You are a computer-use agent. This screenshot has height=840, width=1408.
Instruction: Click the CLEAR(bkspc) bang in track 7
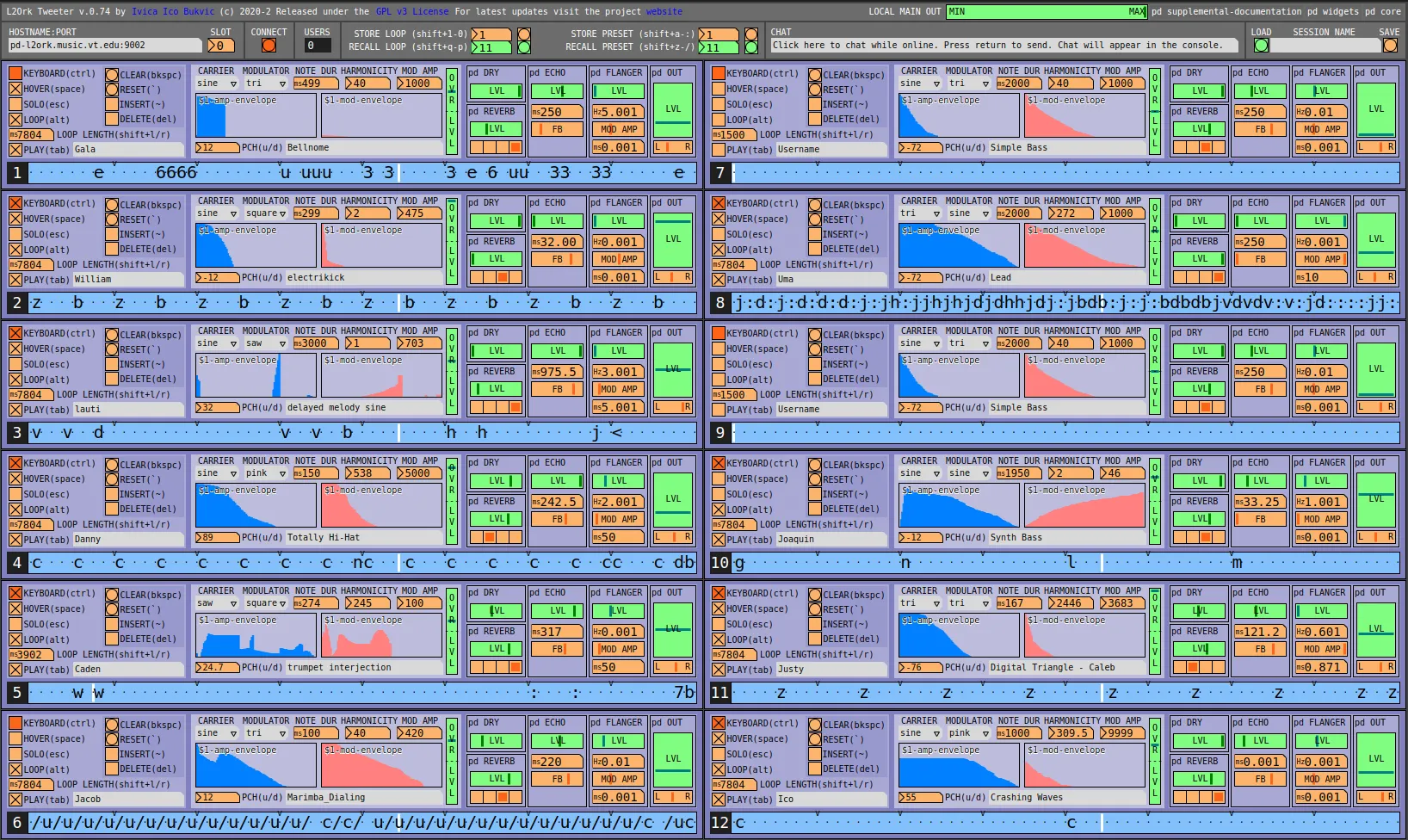815,75
